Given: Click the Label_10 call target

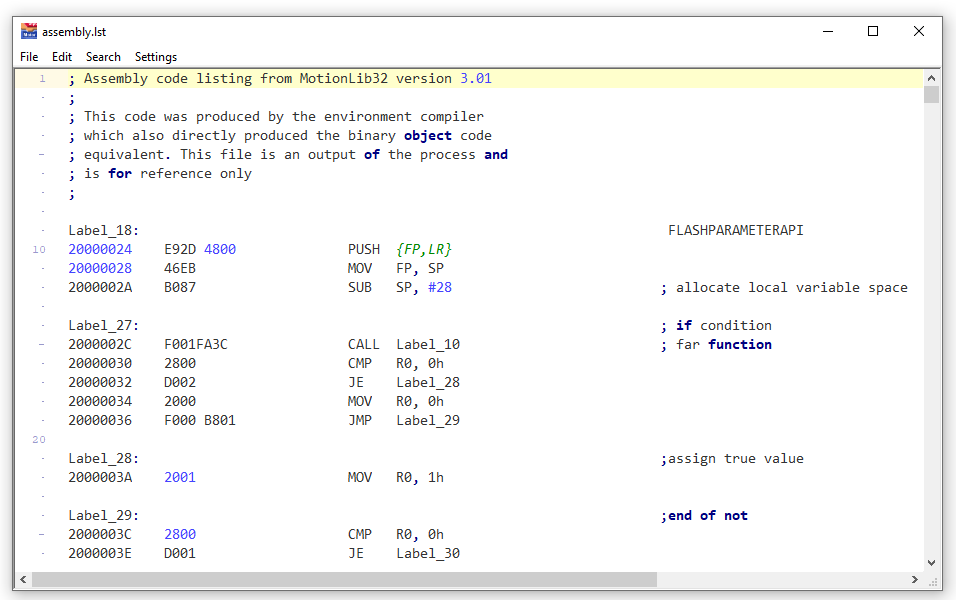Looking at the screenshot, I should click(x=428, y=345).
